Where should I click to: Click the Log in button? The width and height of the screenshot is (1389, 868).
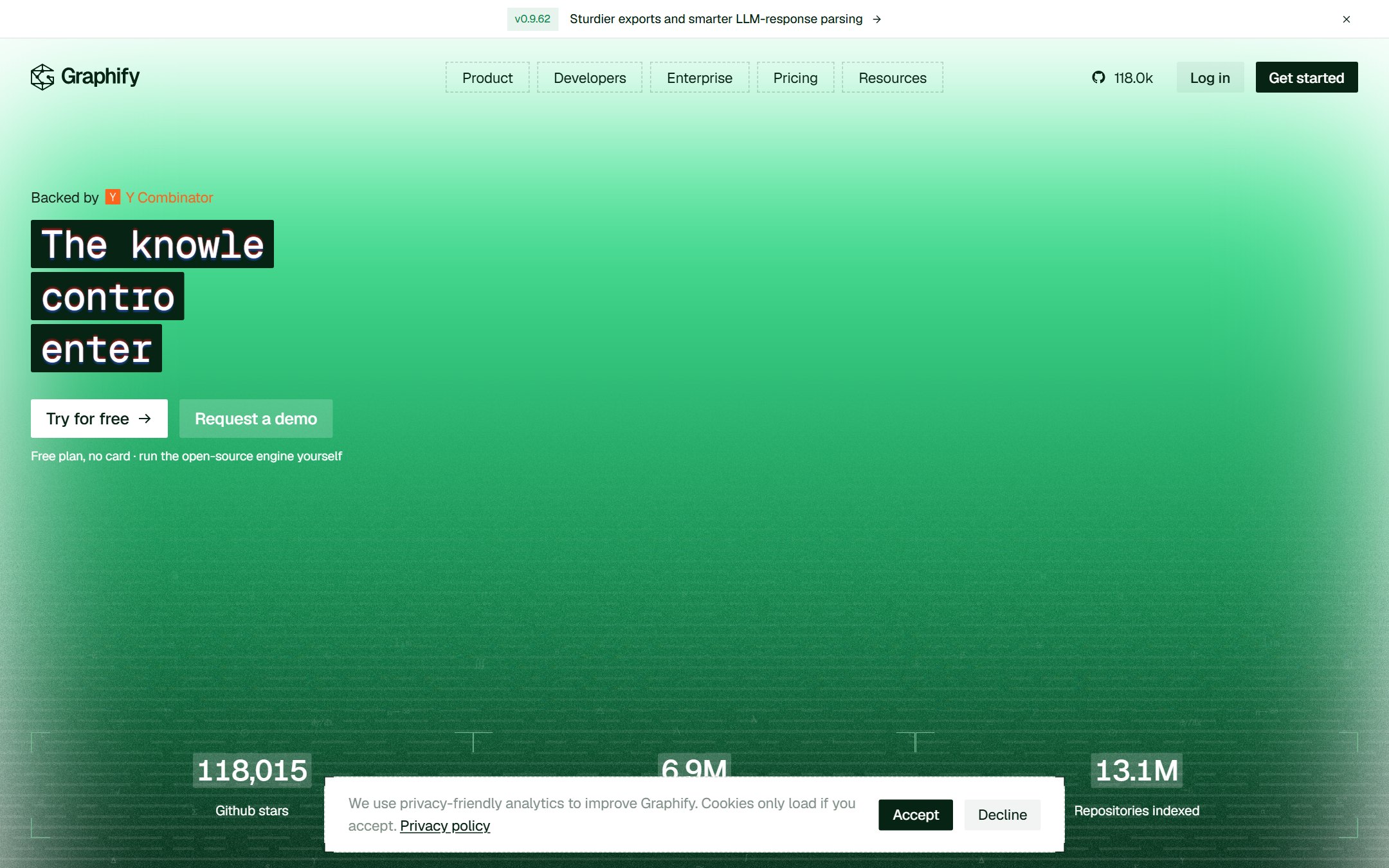point(1210,78)
